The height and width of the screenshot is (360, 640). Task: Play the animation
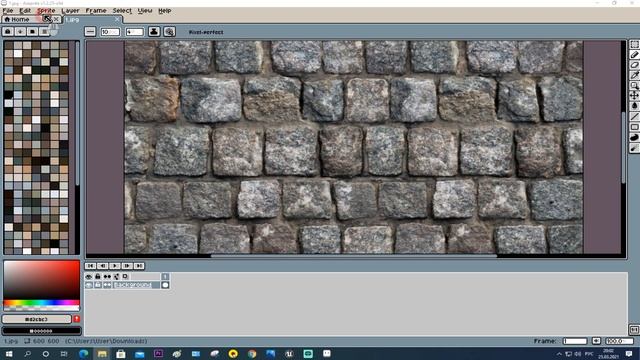(115, 266)
